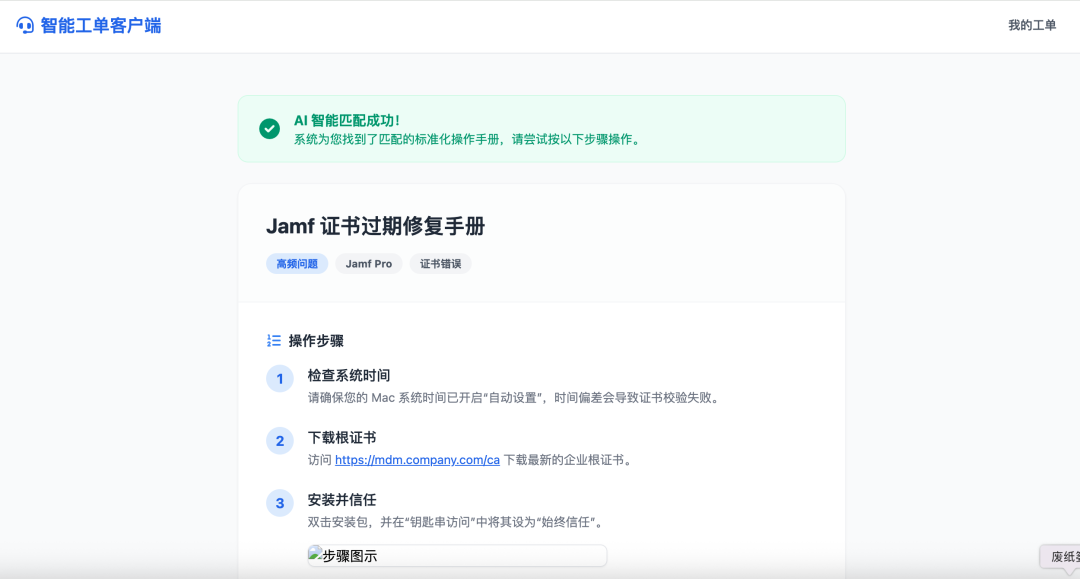Click the 下载根证书 step title
The width and height of the screenshot is (1080, 579).
342,438
